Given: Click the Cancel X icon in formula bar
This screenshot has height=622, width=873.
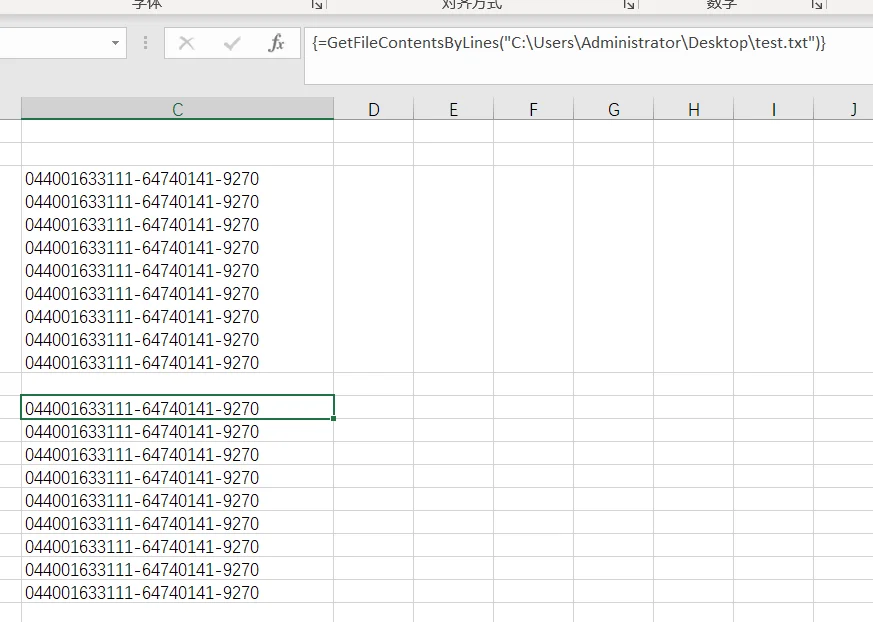Looking at the screenshot, I should tap(187, 43).
